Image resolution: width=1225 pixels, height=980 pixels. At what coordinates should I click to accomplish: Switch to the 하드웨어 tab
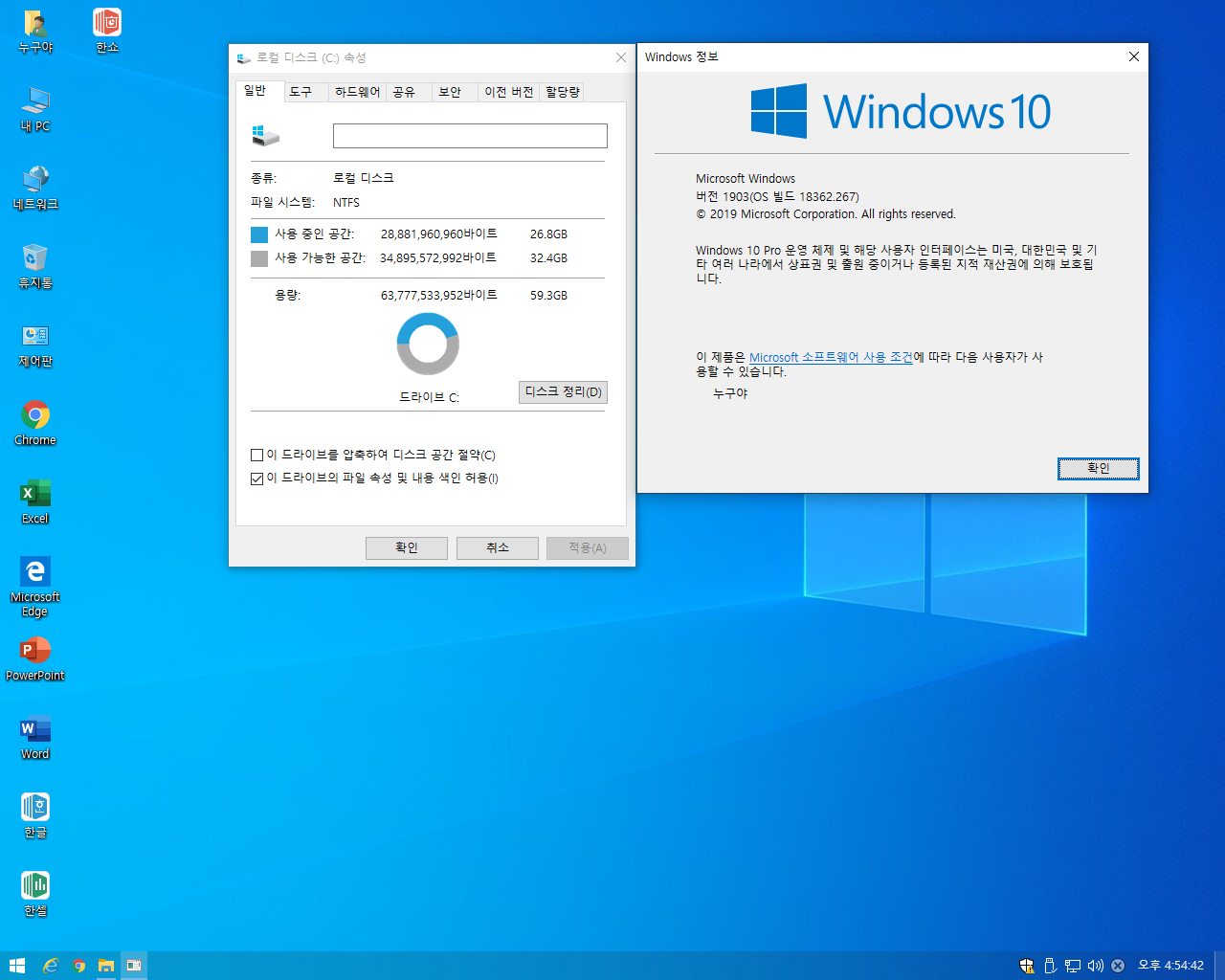357,92
